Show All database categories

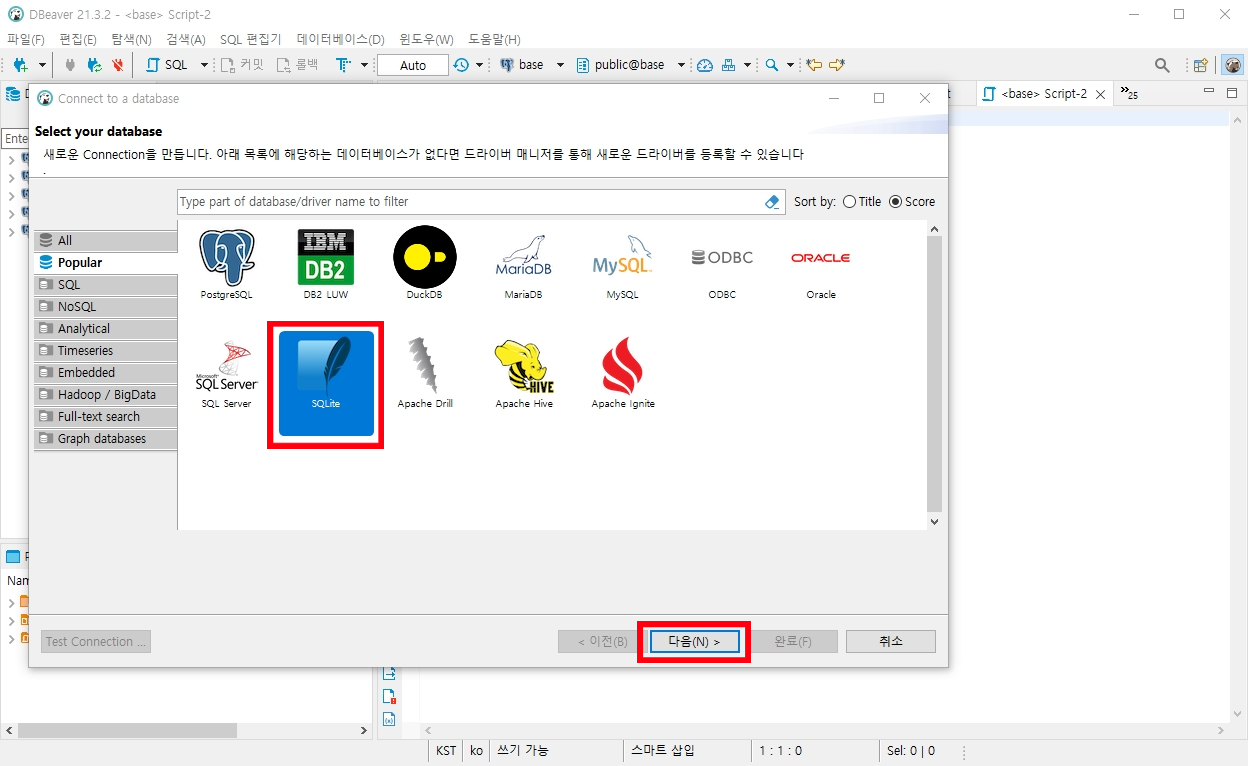pos(106,241)
